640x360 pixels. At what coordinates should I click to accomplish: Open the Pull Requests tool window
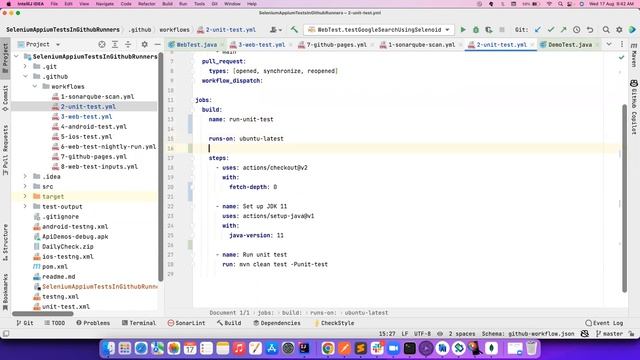coord(5,150)
